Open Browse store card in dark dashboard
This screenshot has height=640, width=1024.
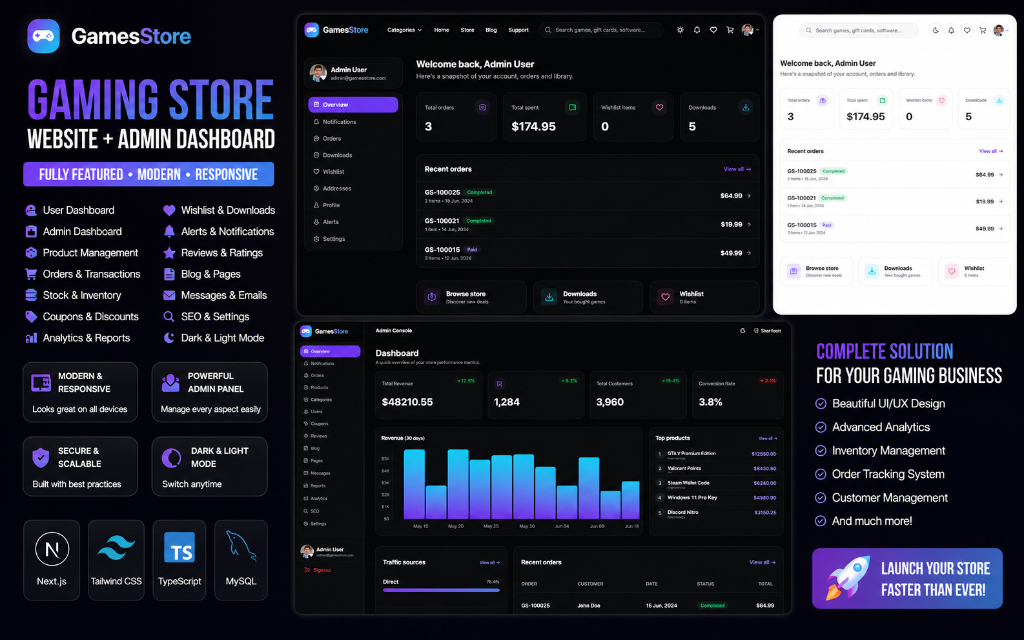(x=472, y=297)
